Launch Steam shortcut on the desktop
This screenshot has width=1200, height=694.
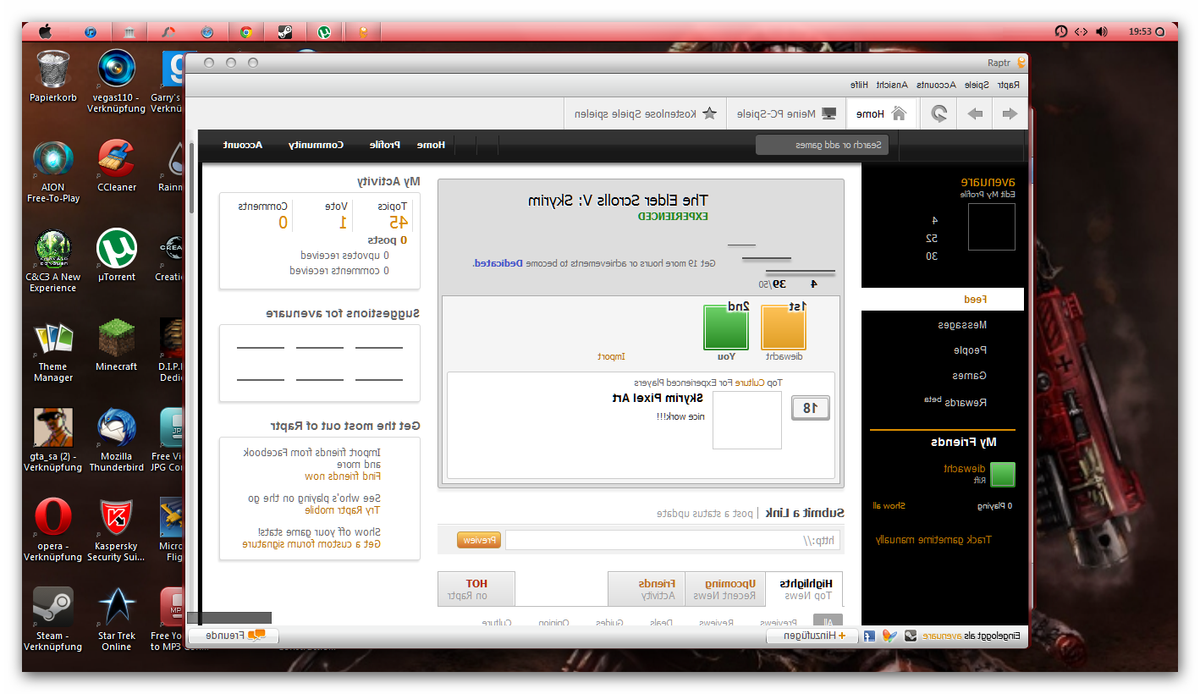tap(53, 620)
